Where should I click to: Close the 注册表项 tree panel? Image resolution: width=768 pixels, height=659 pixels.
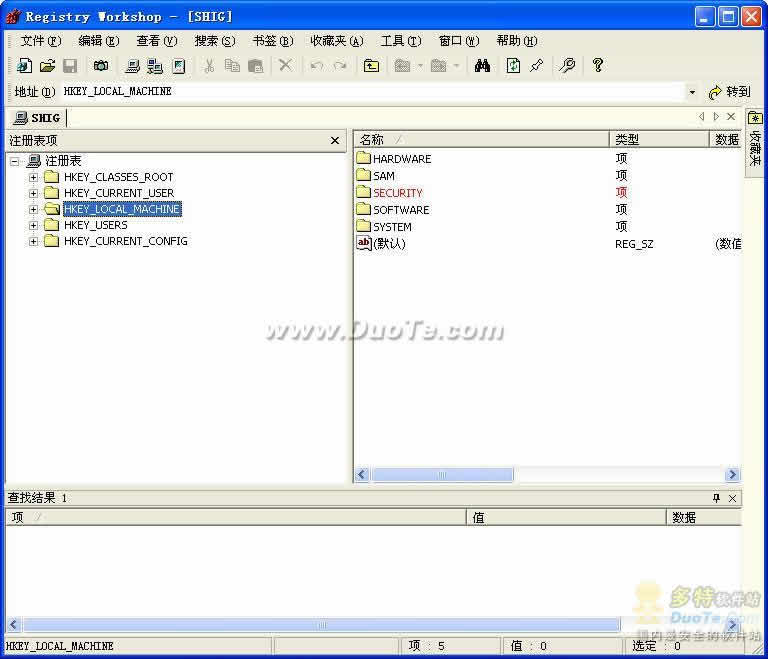[335, 141]
